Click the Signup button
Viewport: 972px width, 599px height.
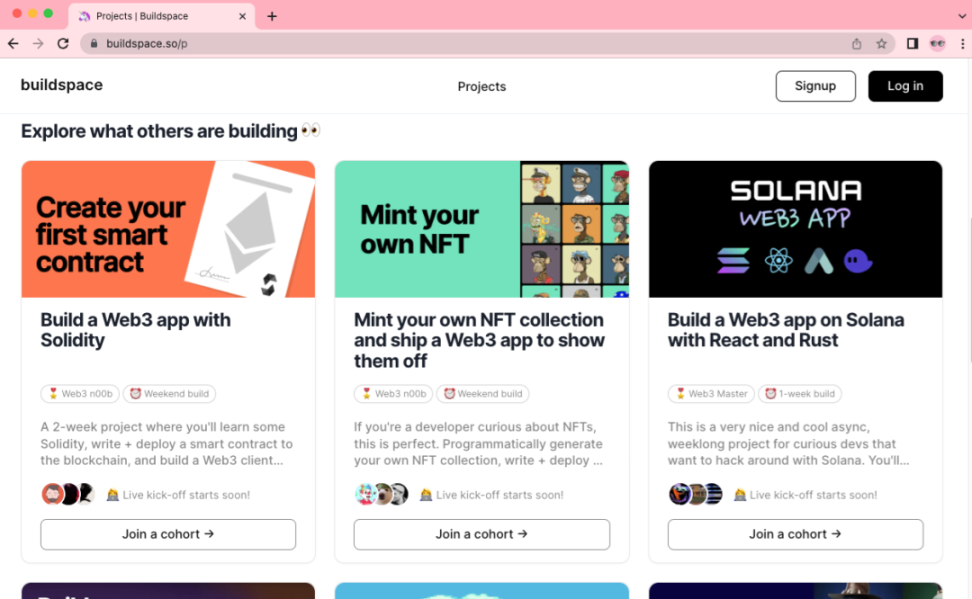point(815,86)
